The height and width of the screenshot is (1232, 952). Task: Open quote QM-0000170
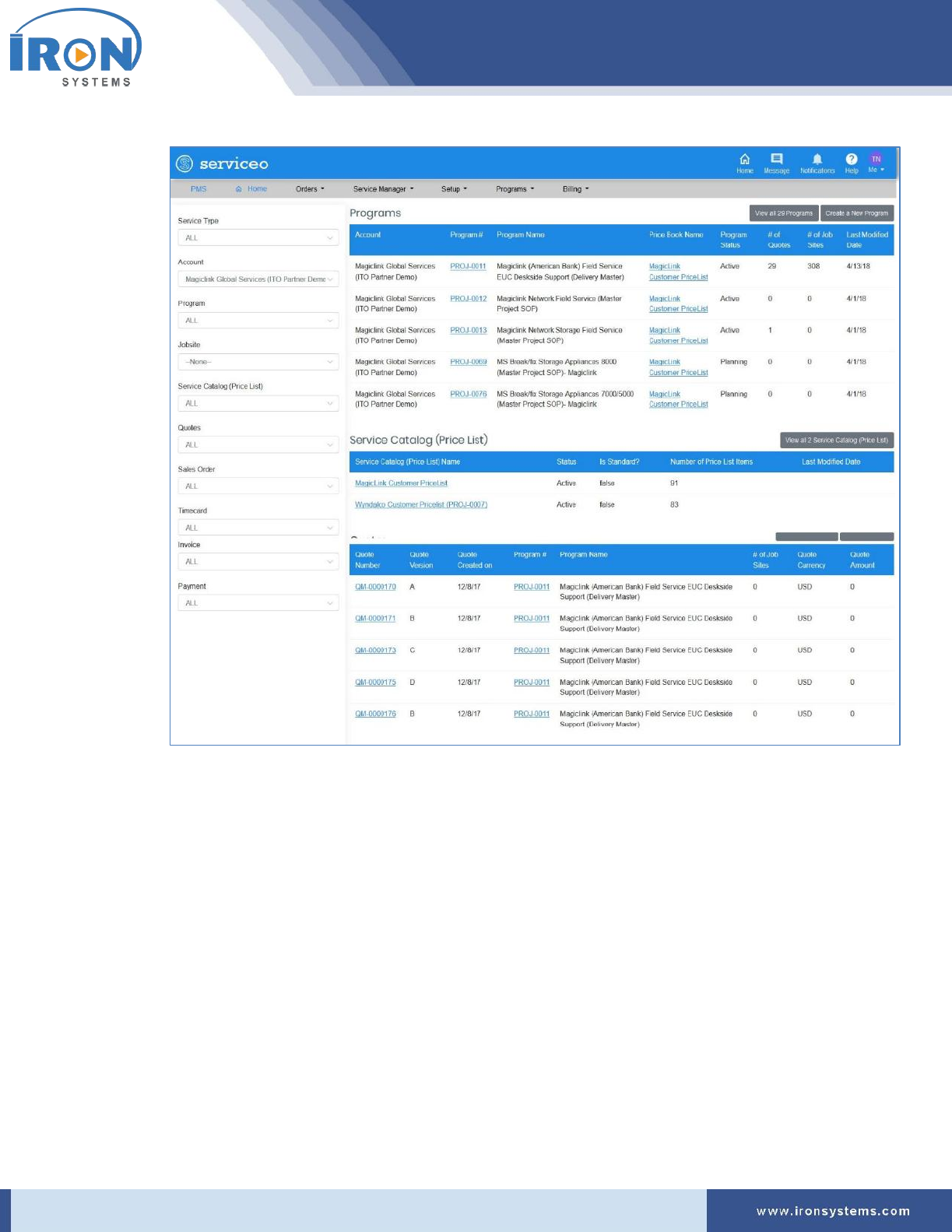point(375,587)
